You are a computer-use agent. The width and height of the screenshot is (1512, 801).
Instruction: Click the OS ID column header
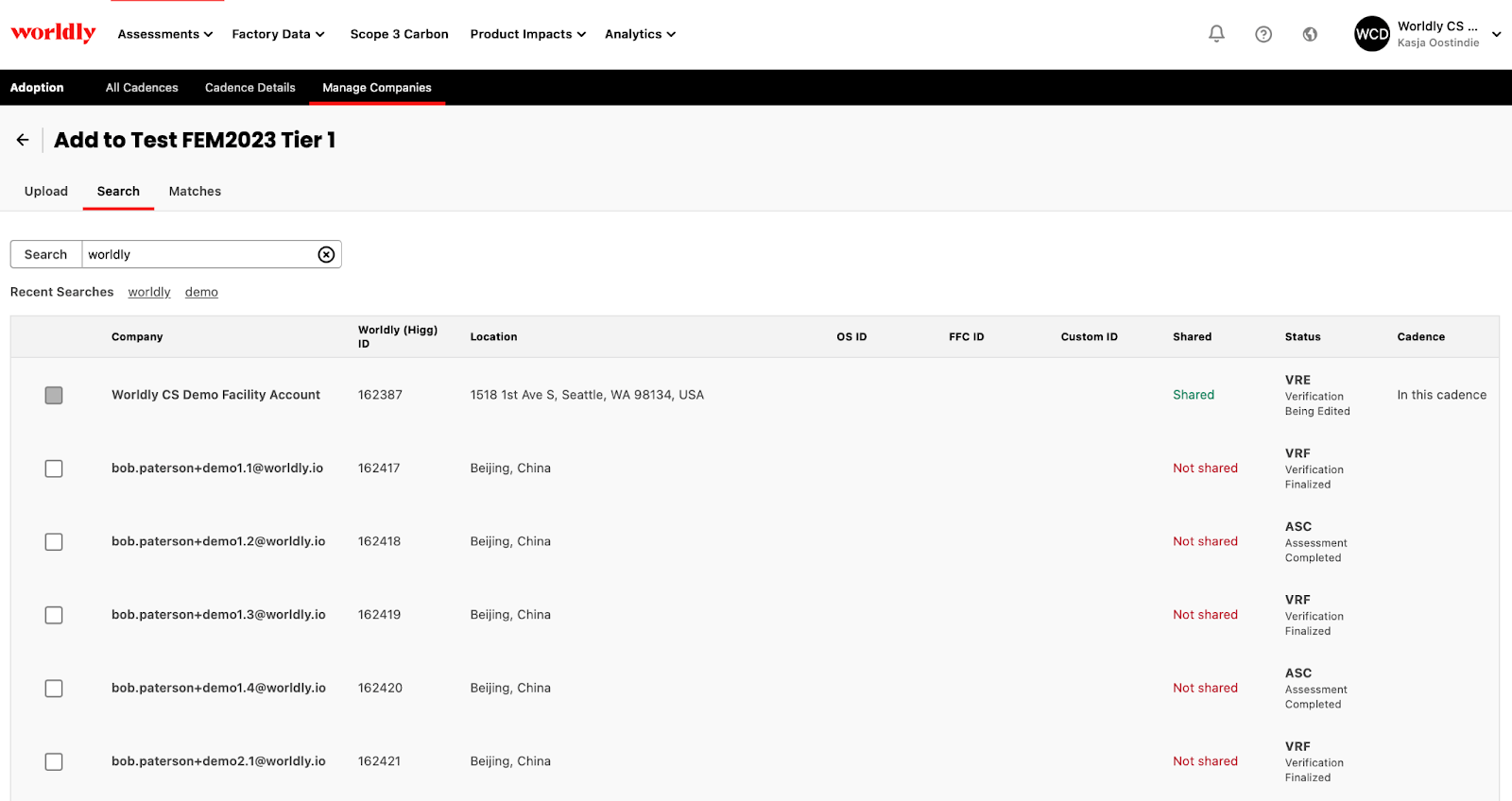click(x=851, y=336)
